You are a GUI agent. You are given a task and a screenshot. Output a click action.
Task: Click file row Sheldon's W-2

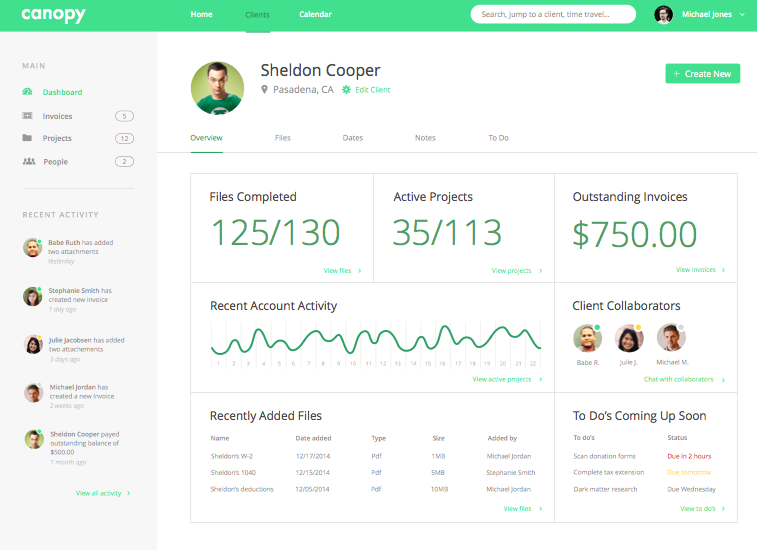[x=373, y=456]
